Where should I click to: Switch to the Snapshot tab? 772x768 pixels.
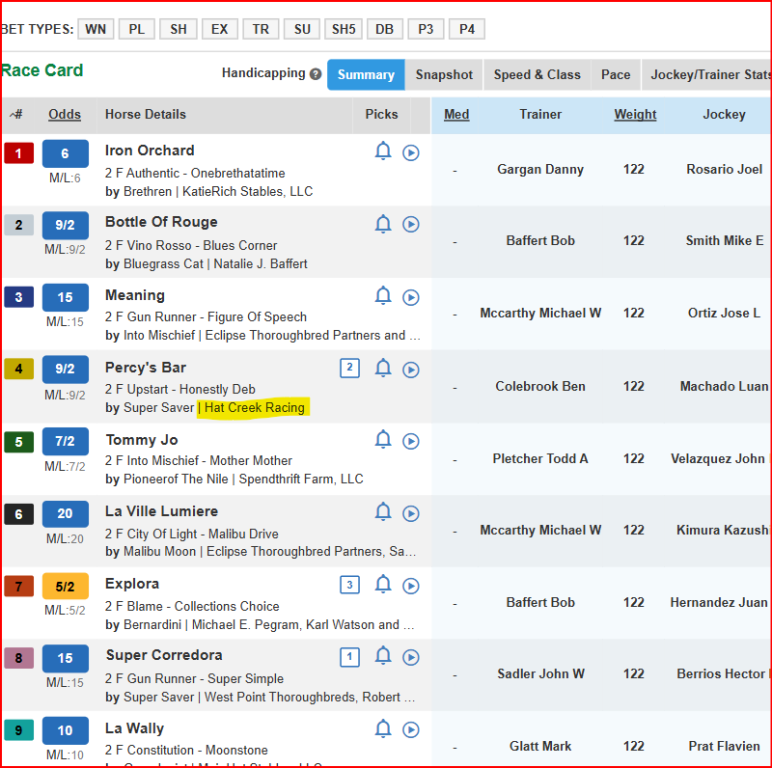444,75
